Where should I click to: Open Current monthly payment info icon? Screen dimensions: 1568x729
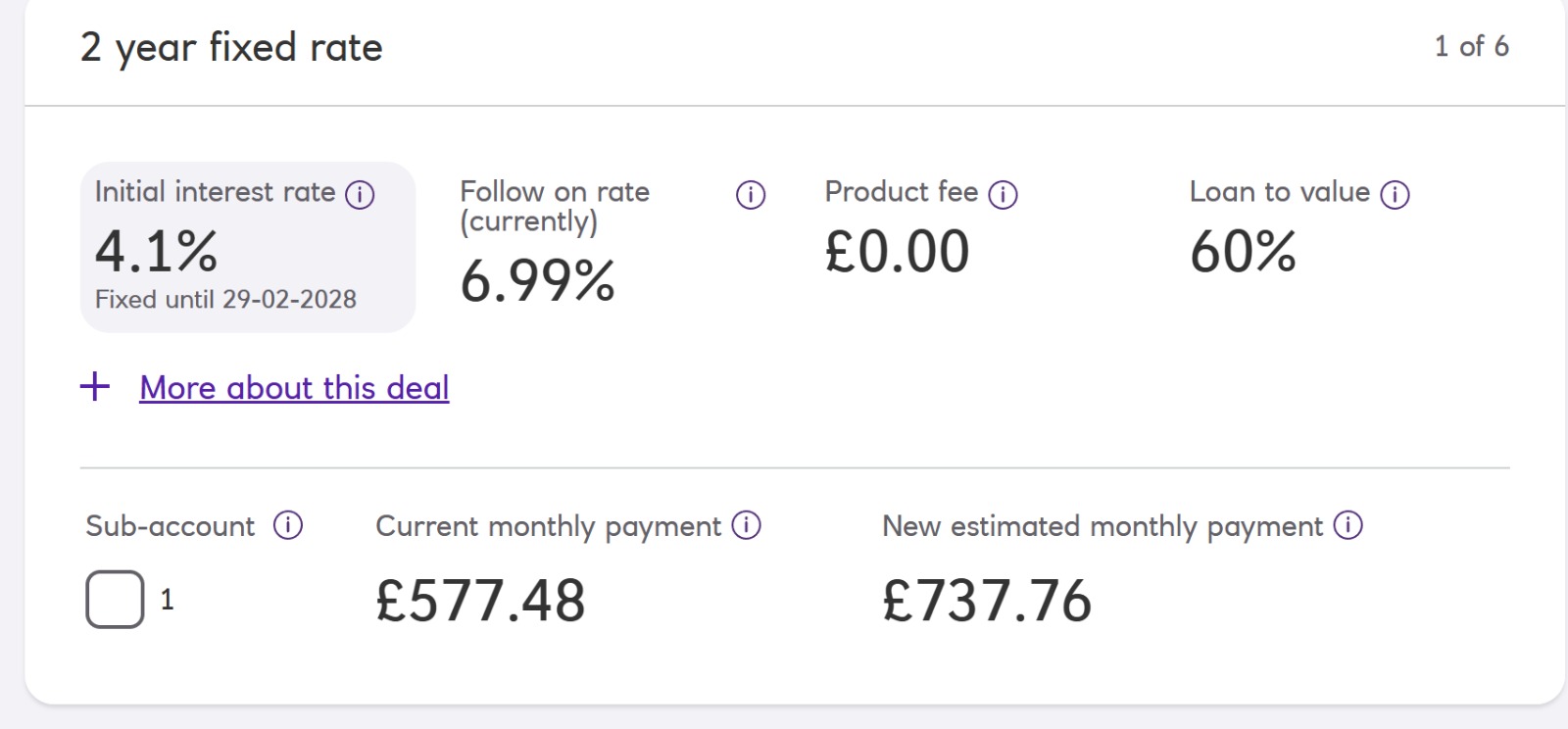pyautogui.click(x=746, y=526)
